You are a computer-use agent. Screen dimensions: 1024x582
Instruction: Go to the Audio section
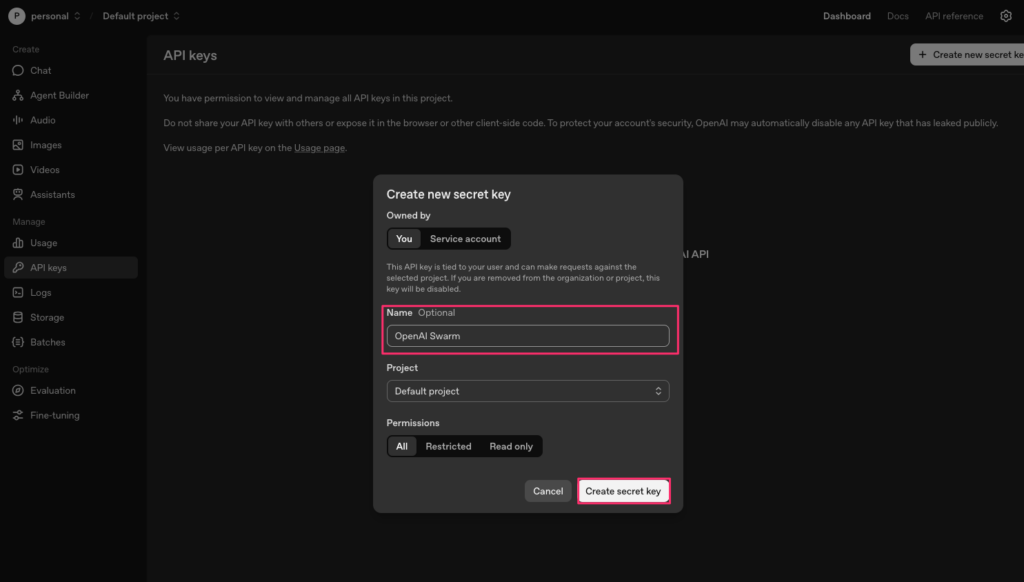pos(42,120)
